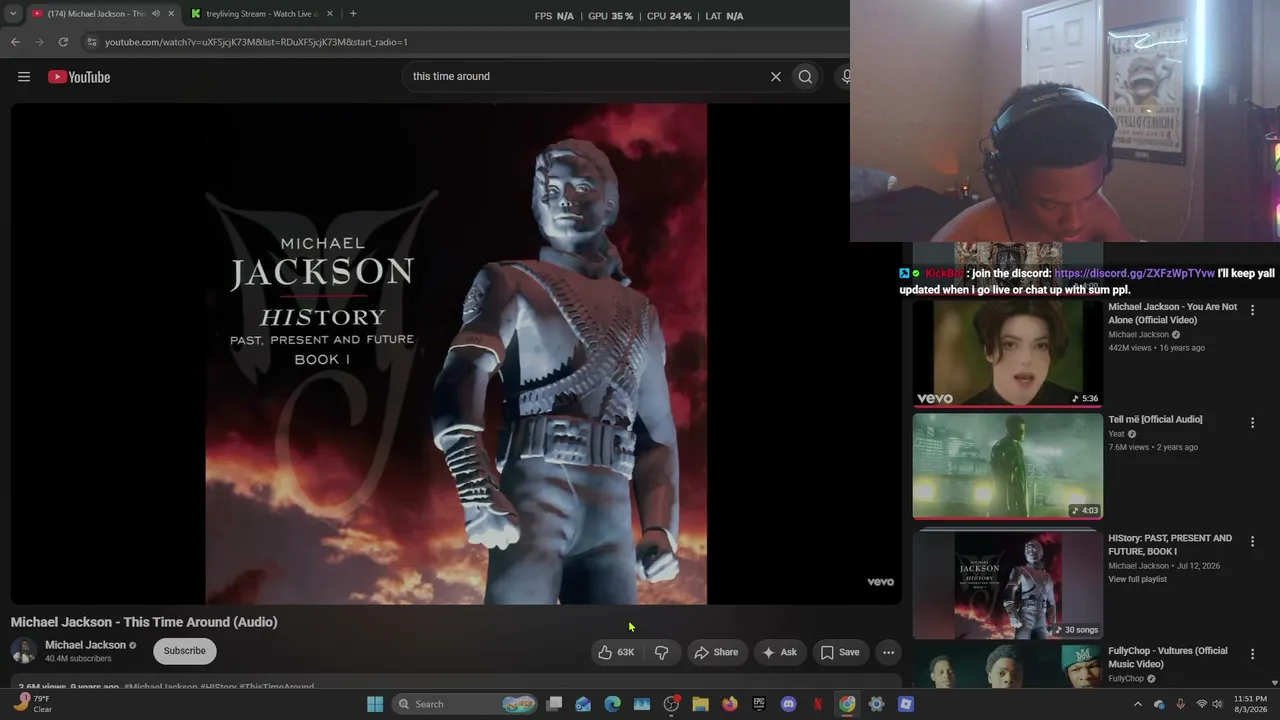This screenshot has width=1280, height=720.
Task: Open Netflix from the taskbar
Action: pos(817,704)
